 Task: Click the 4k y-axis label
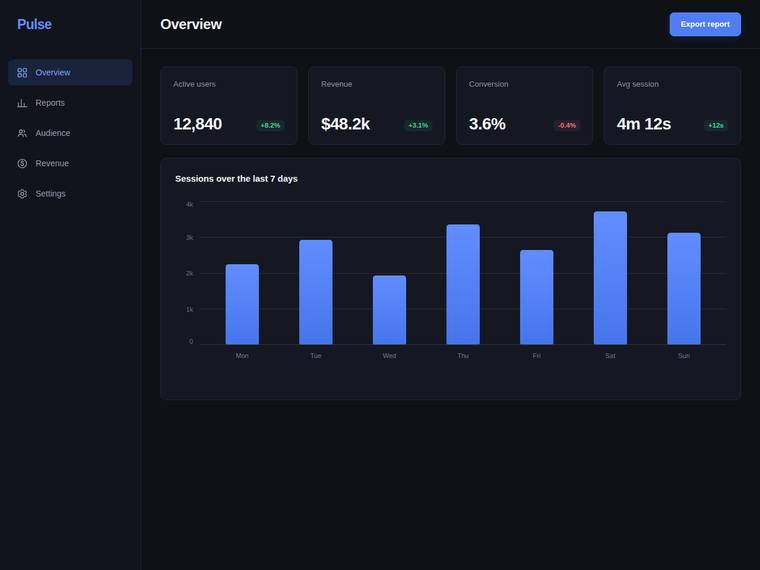[190, 205]
